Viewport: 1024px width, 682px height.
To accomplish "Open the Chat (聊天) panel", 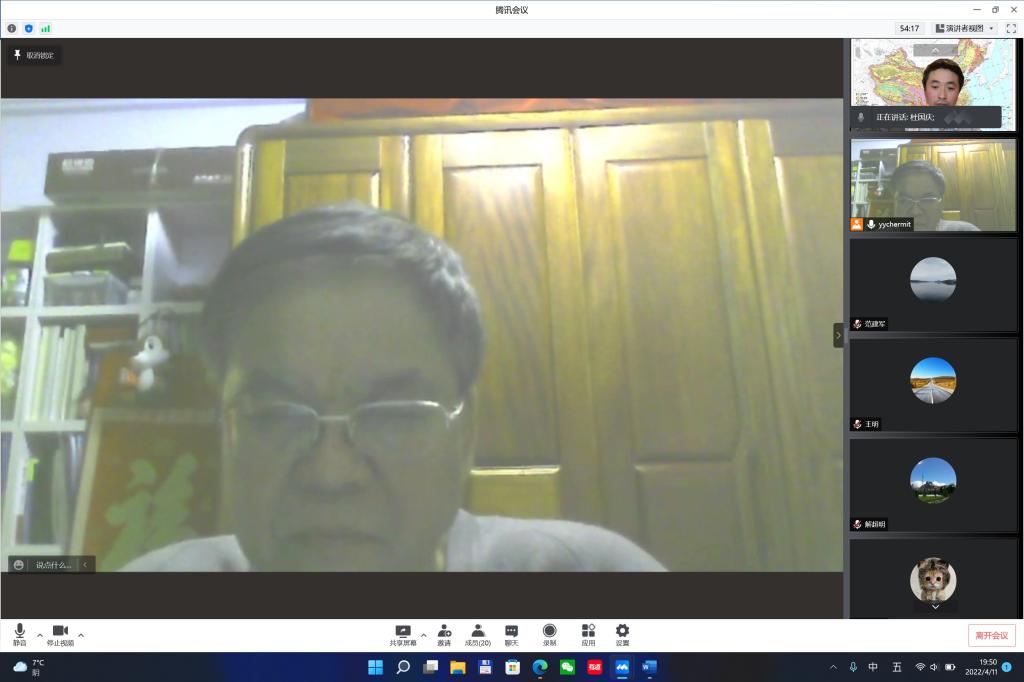I will click(511, 635).
